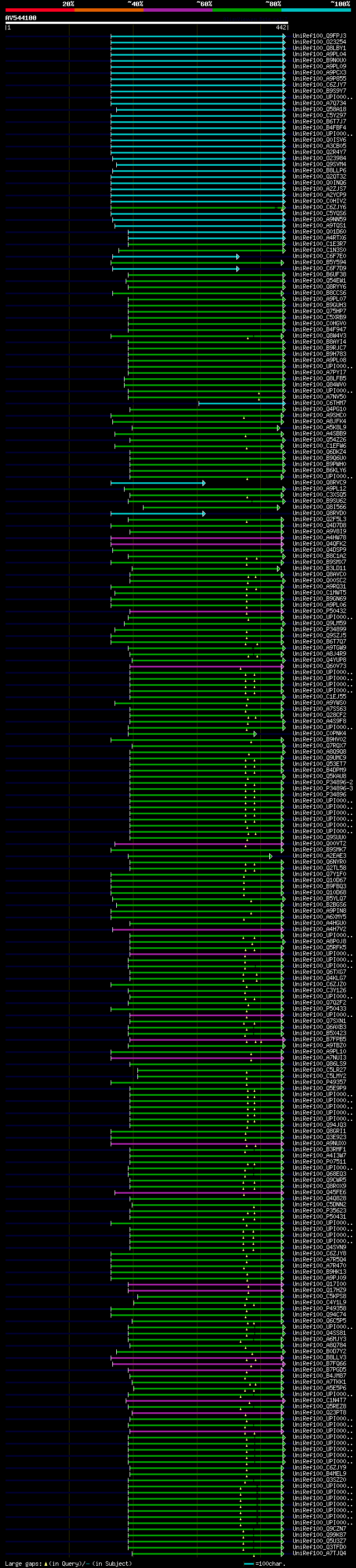
Task: Click the UniRef100_P50432 label
Action: (x=319, y=611)
